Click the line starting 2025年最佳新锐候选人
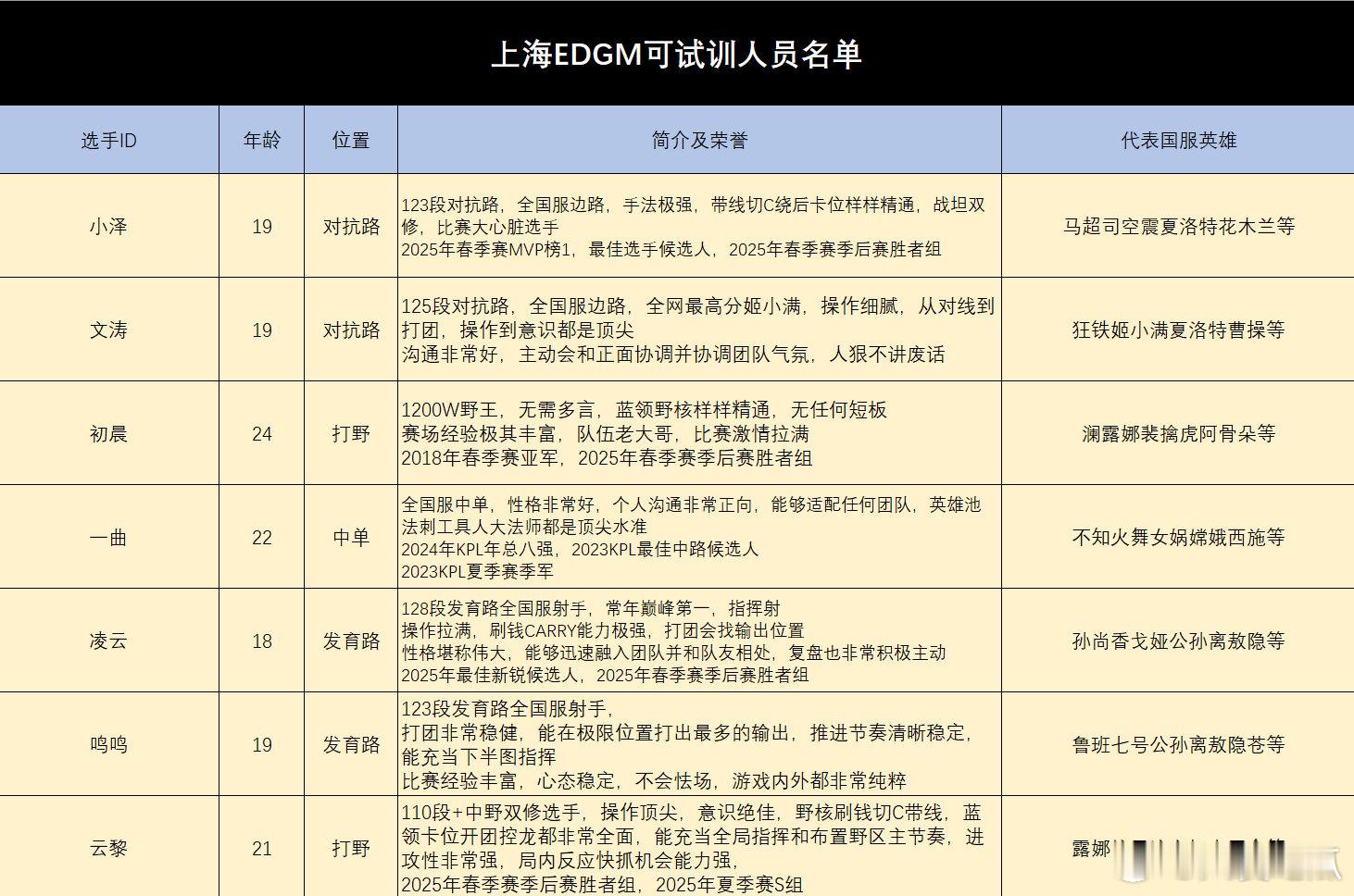Screen dimensions: 1354x896 tap(605, 675)
